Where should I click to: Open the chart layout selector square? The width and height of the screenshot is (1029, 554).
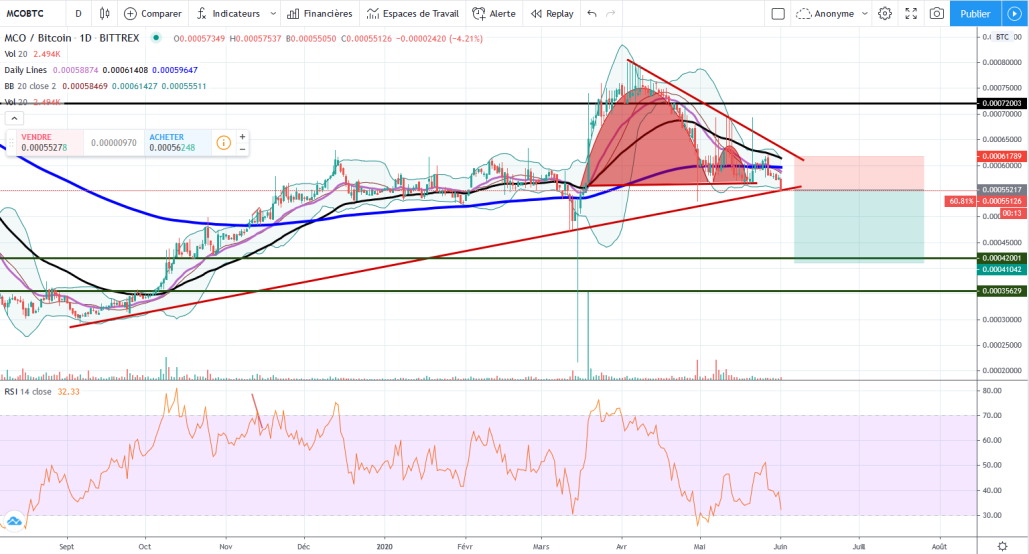(x=778, y=13)
